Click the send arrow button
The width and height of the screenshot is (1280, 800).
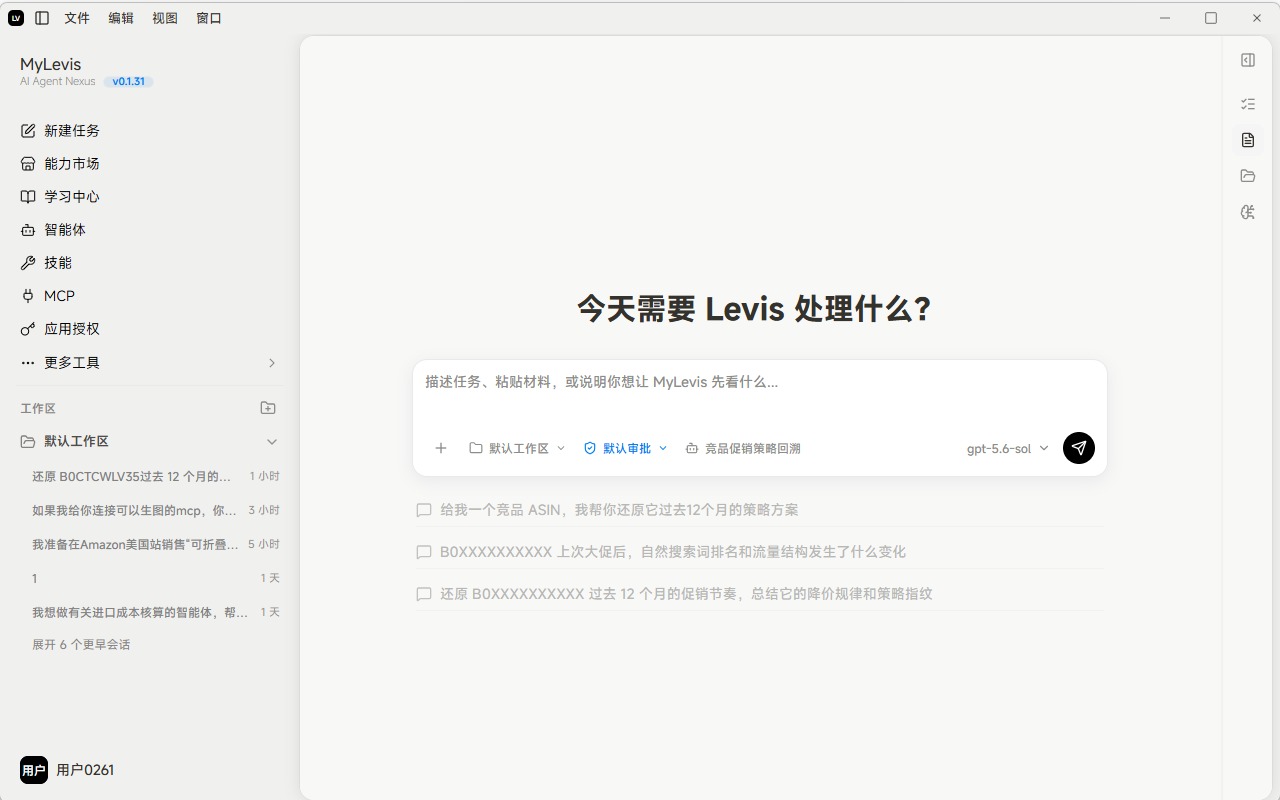pos(1079,448)
